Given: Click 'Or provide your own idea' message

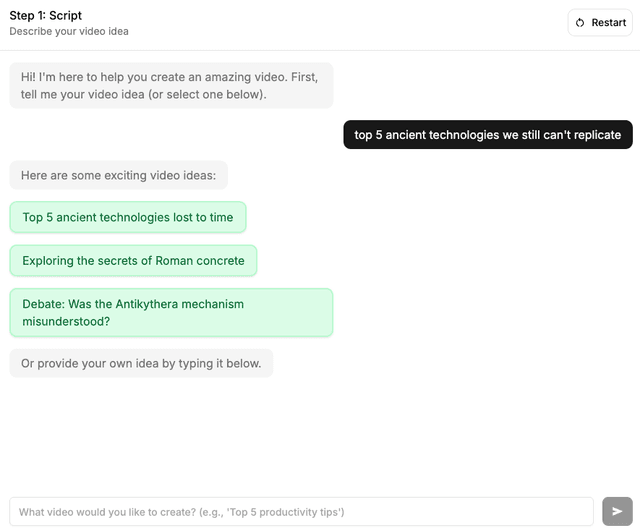Looking at the screenshot, I should (141, 363).
